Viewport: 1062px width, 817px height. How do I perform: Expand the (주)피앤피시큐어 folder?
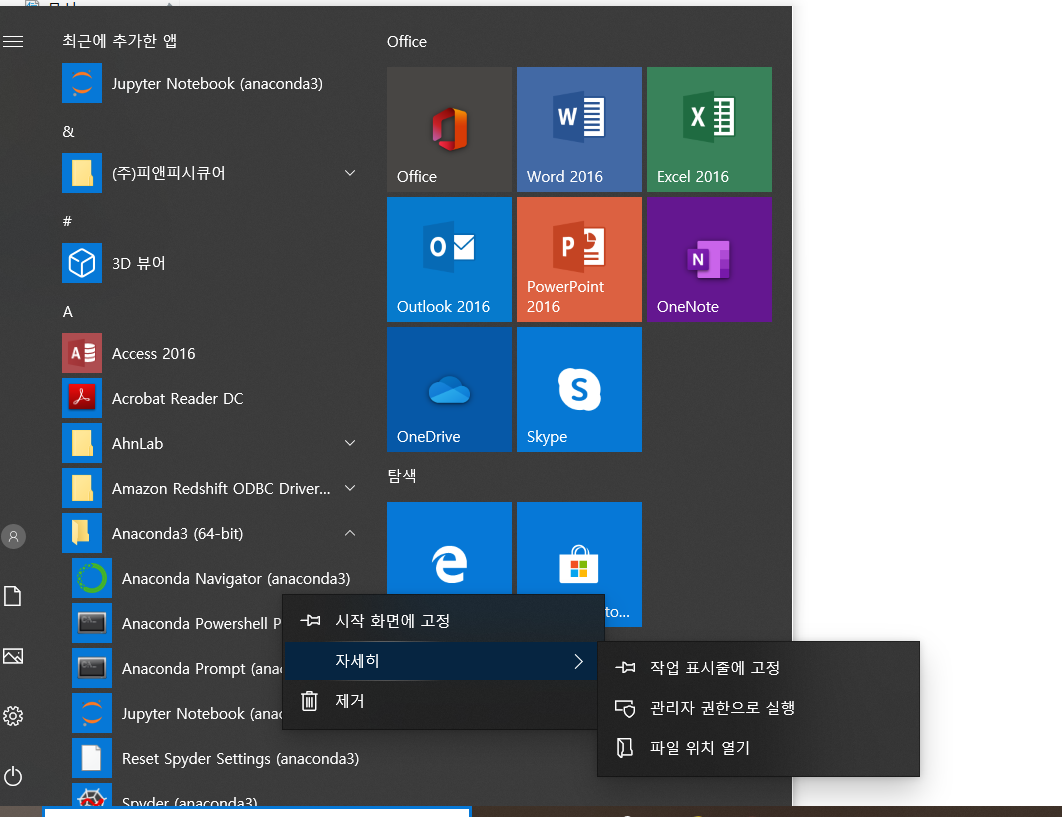pos(210,173)
